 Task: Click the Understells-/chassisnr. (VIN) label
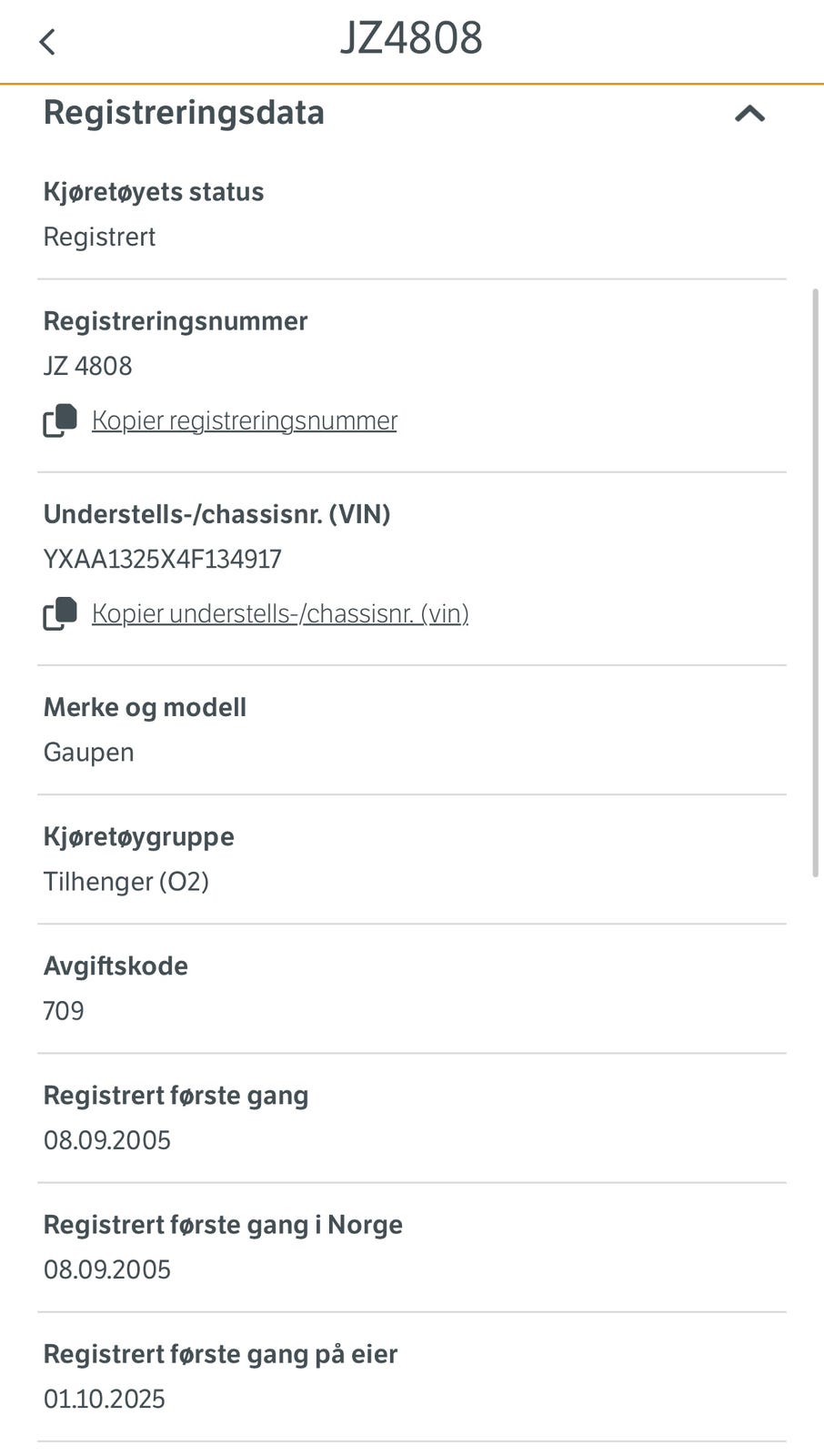(217, 514)
